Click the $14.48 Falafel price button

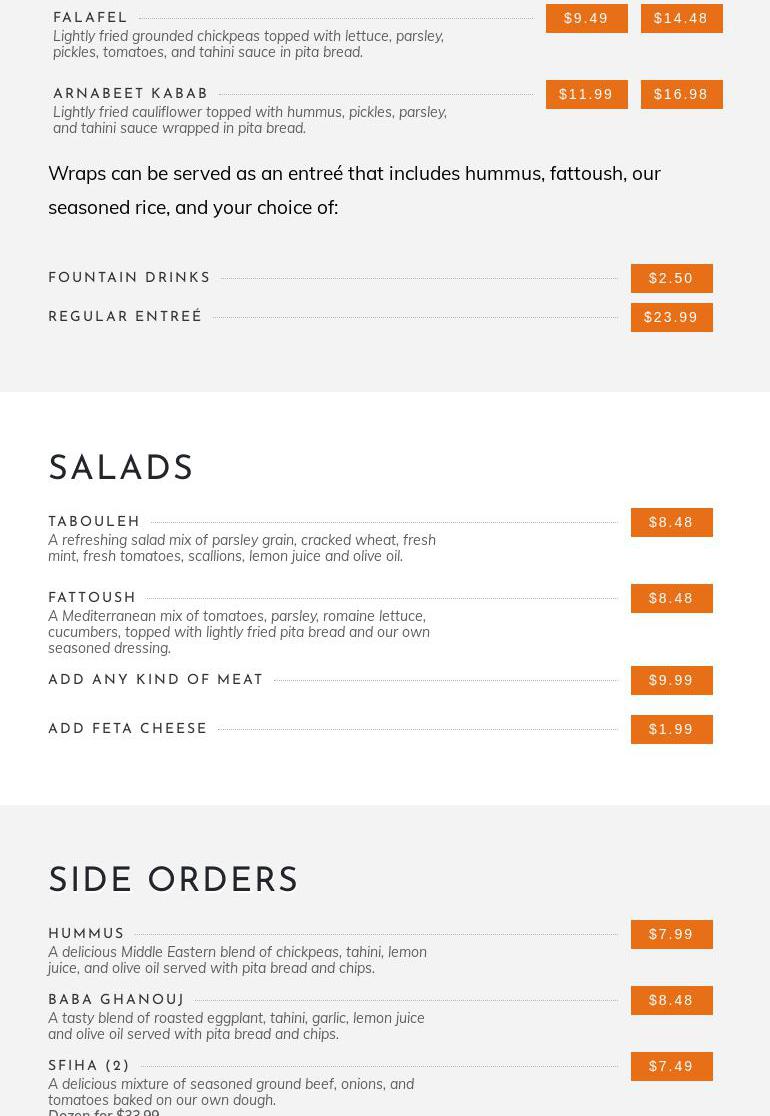click(x=681, y=18)
